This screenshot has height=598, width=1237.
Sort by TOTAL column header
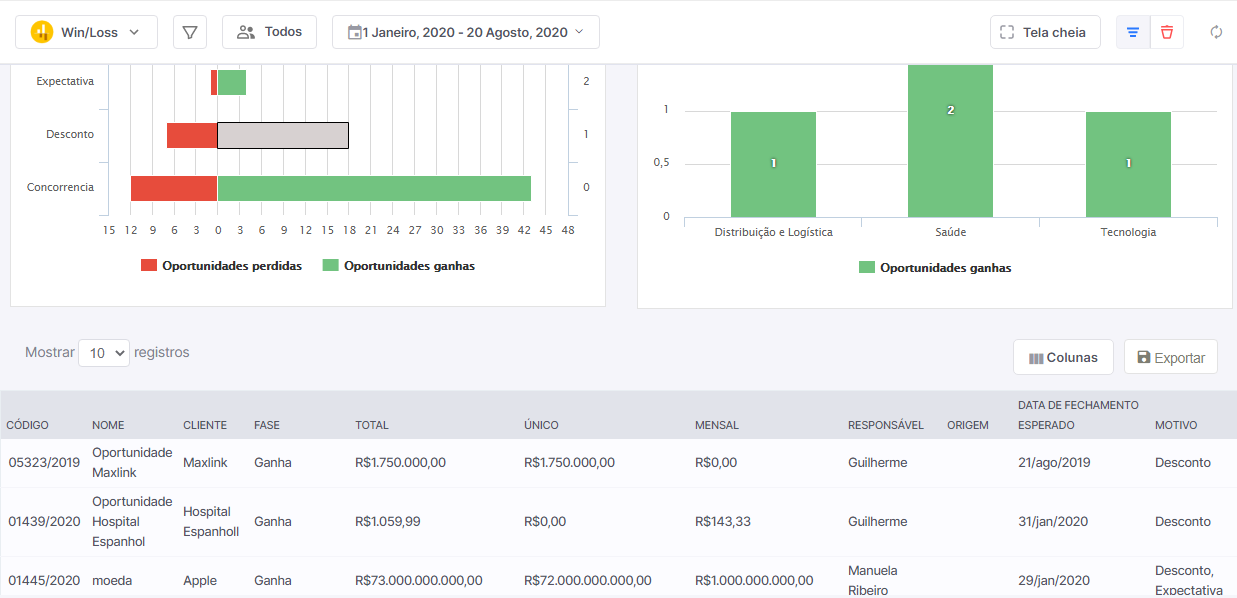point(371,425)
